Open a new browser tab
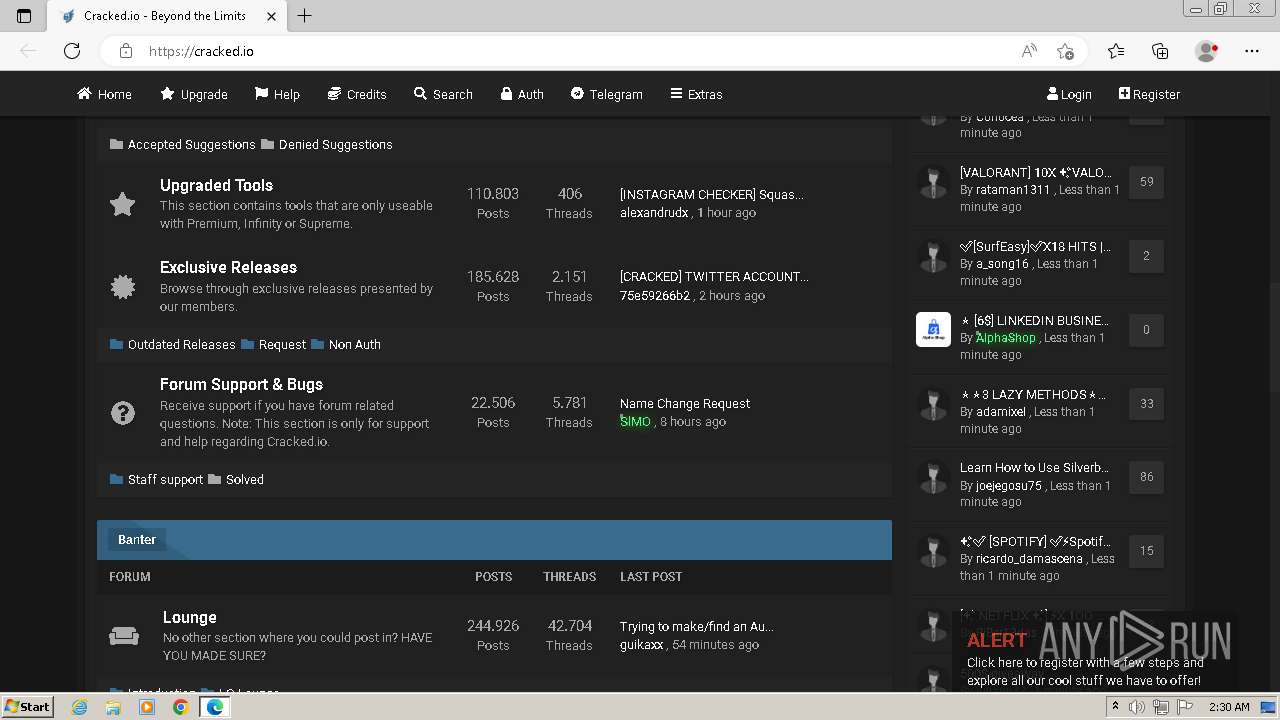This screenshot has width=1280, height=720. coord(305,16)
